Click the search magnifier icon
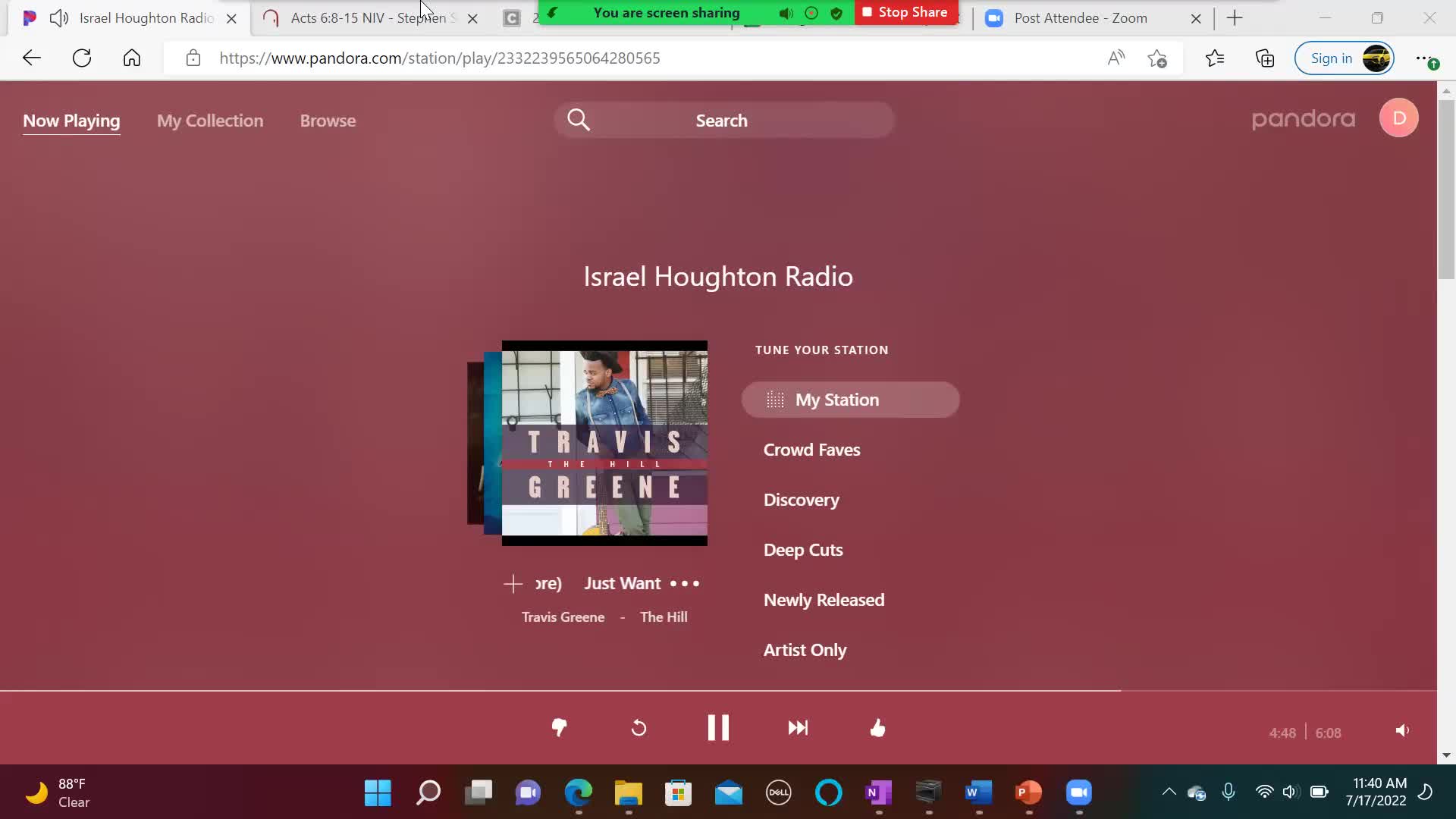This screenshot has height=819, width=1456. (x=579, y=120)
